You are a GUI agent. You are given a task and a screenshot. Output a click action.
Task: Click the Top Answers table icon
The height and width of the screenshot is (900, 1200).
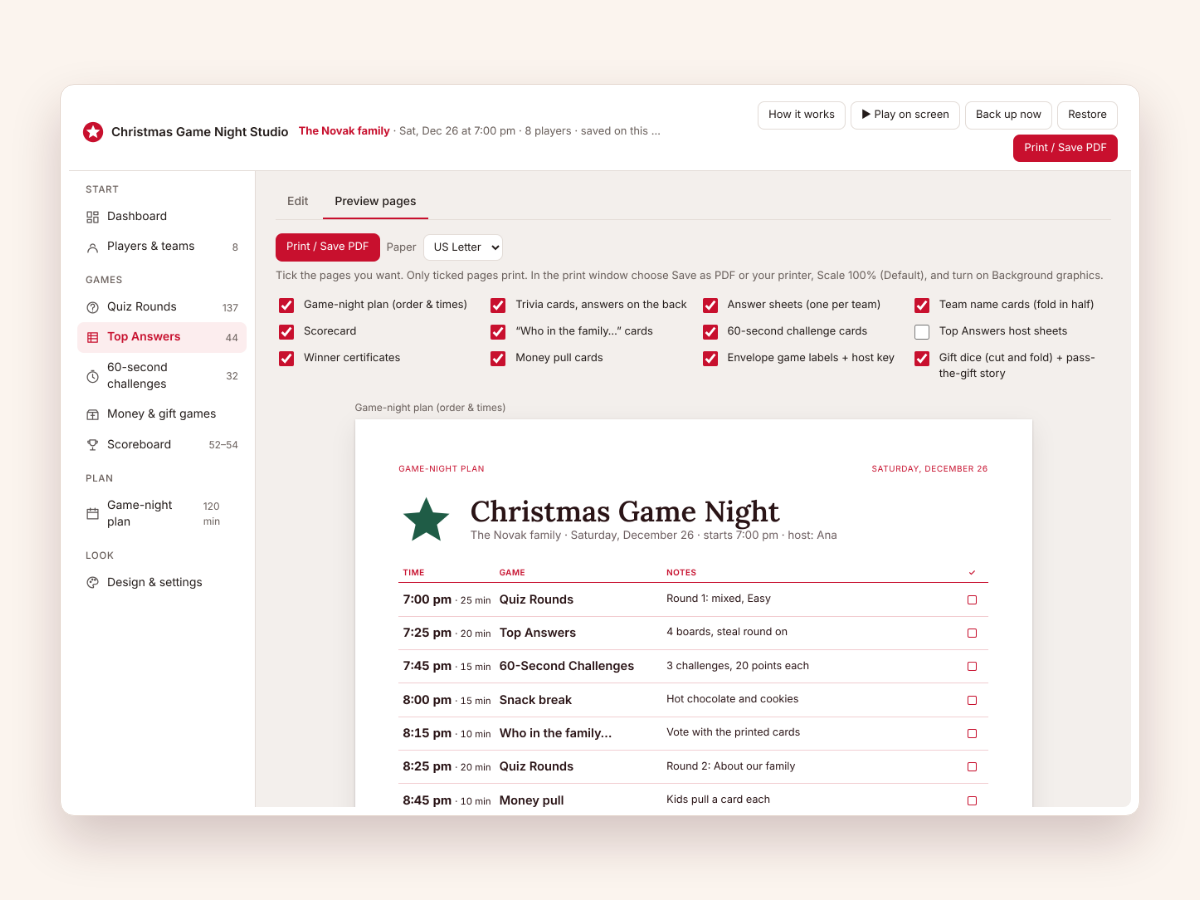click(x=93, y=337)
